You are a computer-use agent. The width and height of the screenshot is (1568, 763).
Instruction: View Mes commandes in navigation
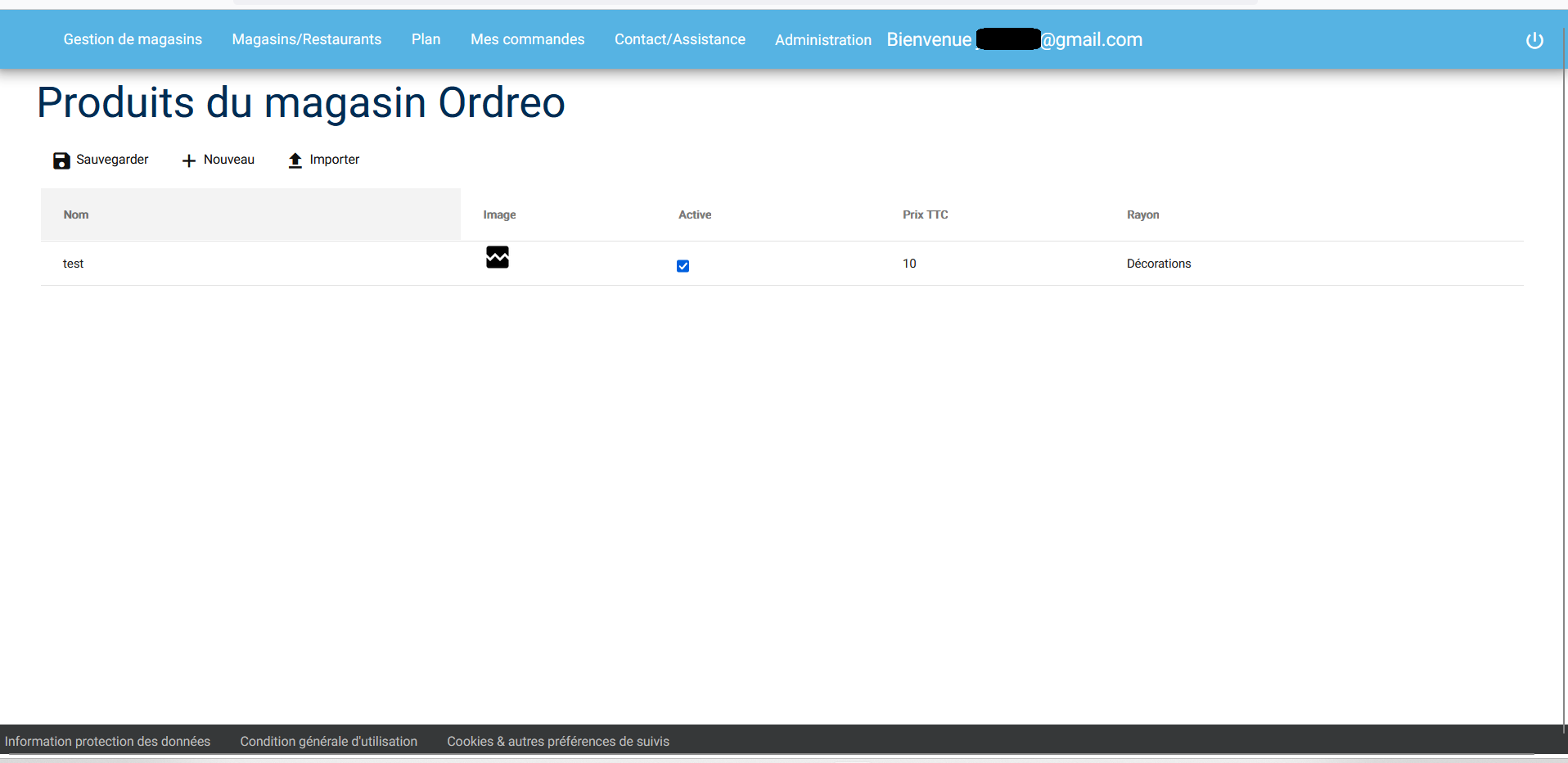(527, 39)
